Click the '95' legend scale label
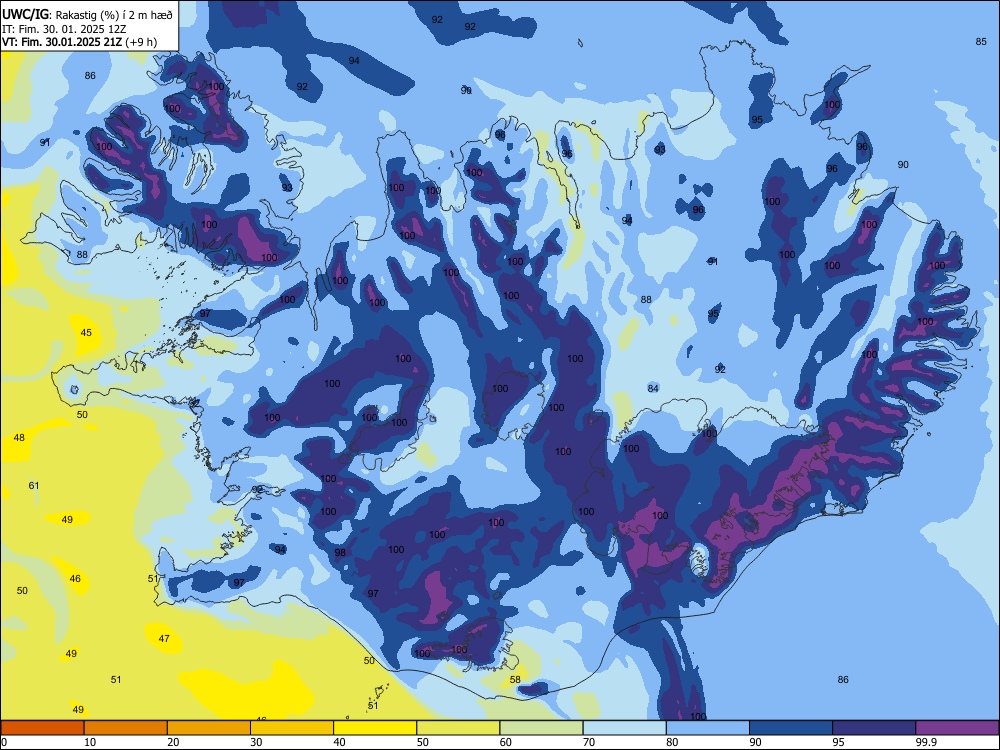 (x=839, y=742)
